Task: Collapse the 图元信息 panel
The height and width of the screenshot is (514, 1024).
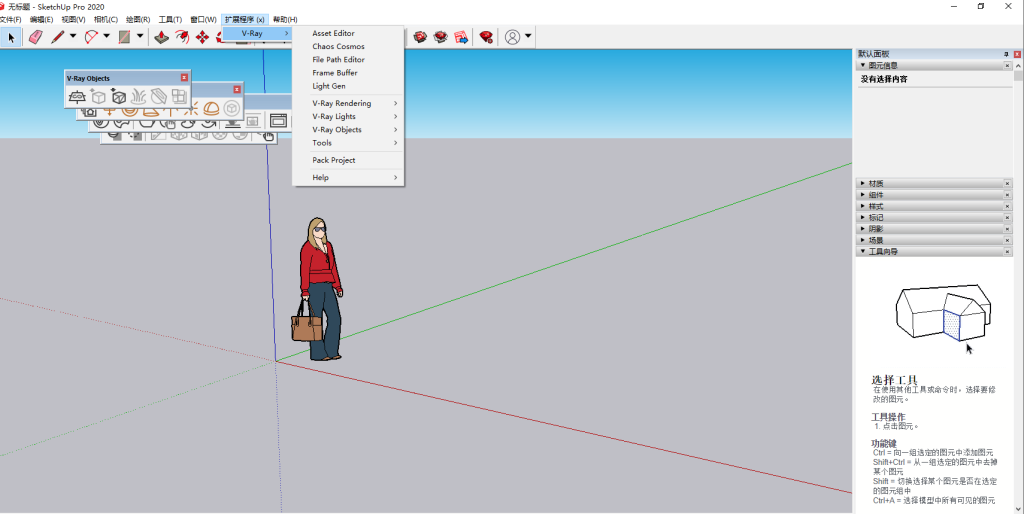Action: (x=863, y=65)
